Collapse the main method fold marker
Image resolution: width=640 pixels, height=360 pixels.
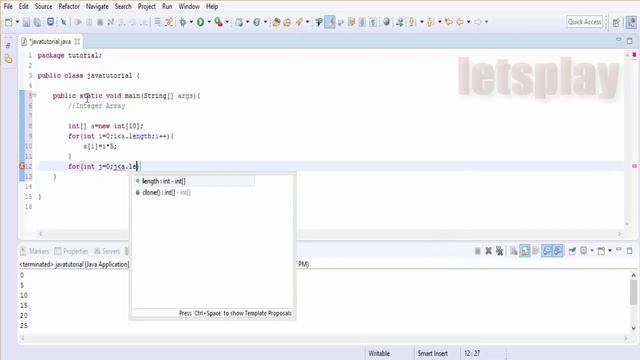35,96
